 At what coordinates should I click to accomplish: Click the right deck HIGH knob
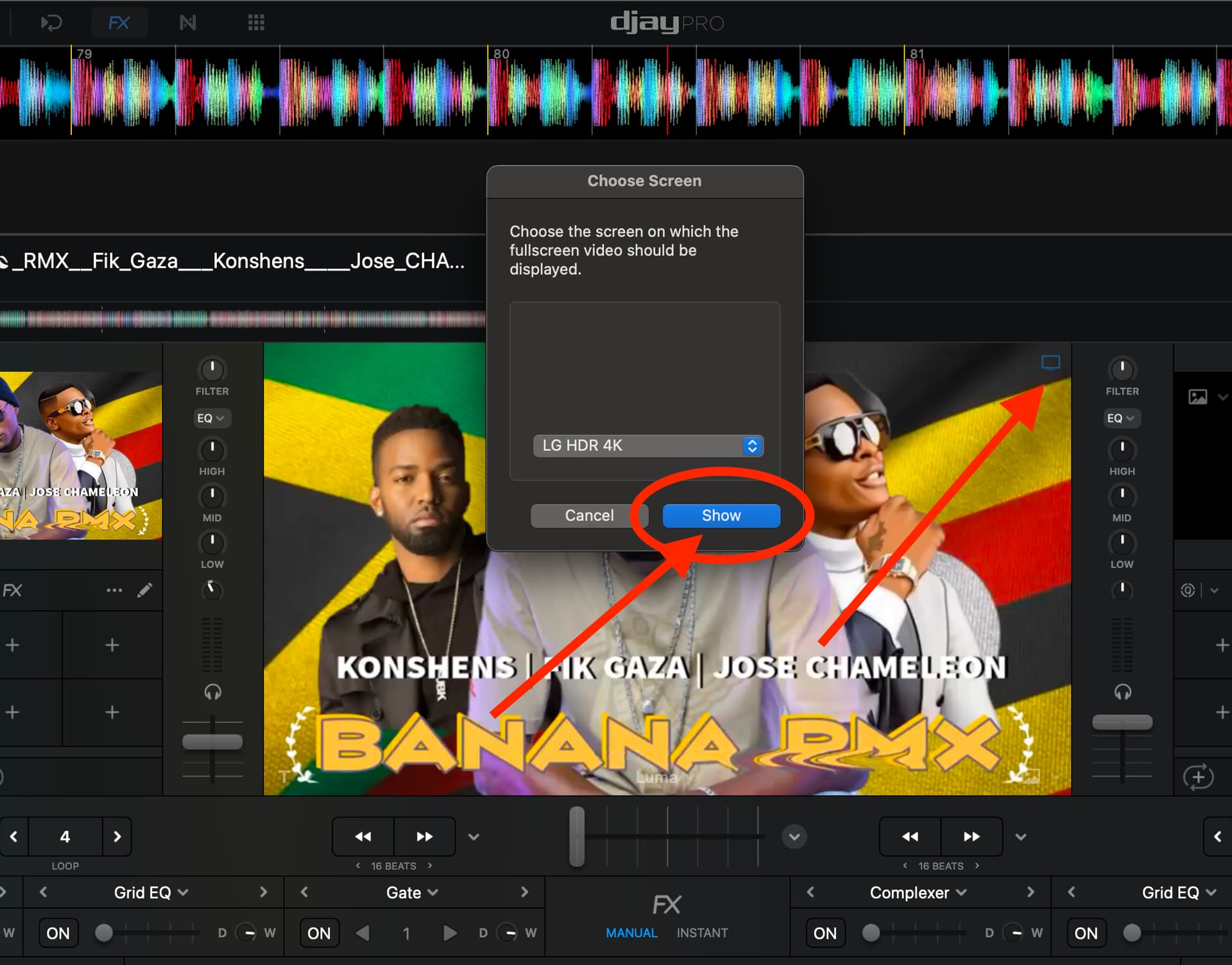click(x=1122, y=450)
